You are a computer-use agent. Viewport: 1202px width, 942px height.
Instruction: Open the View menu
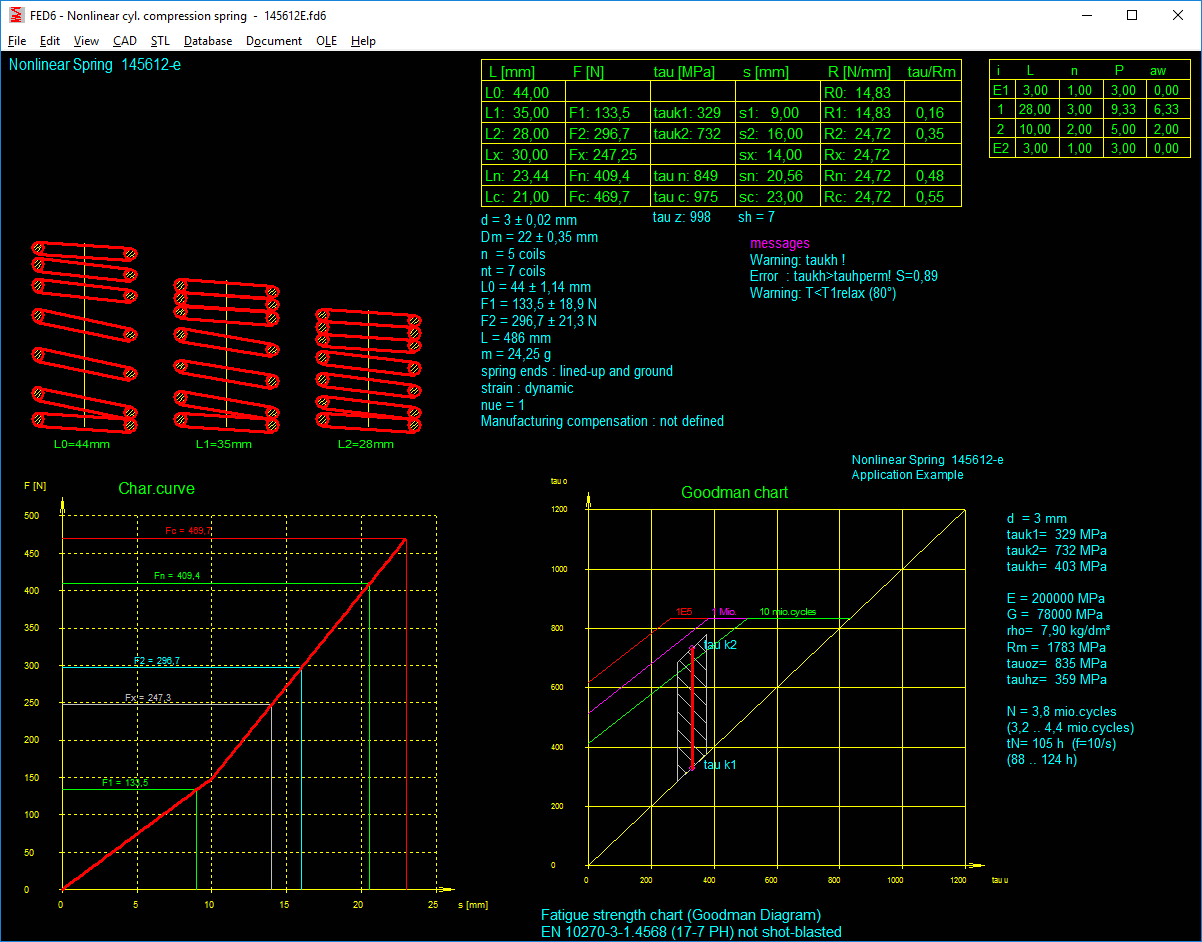86,41
